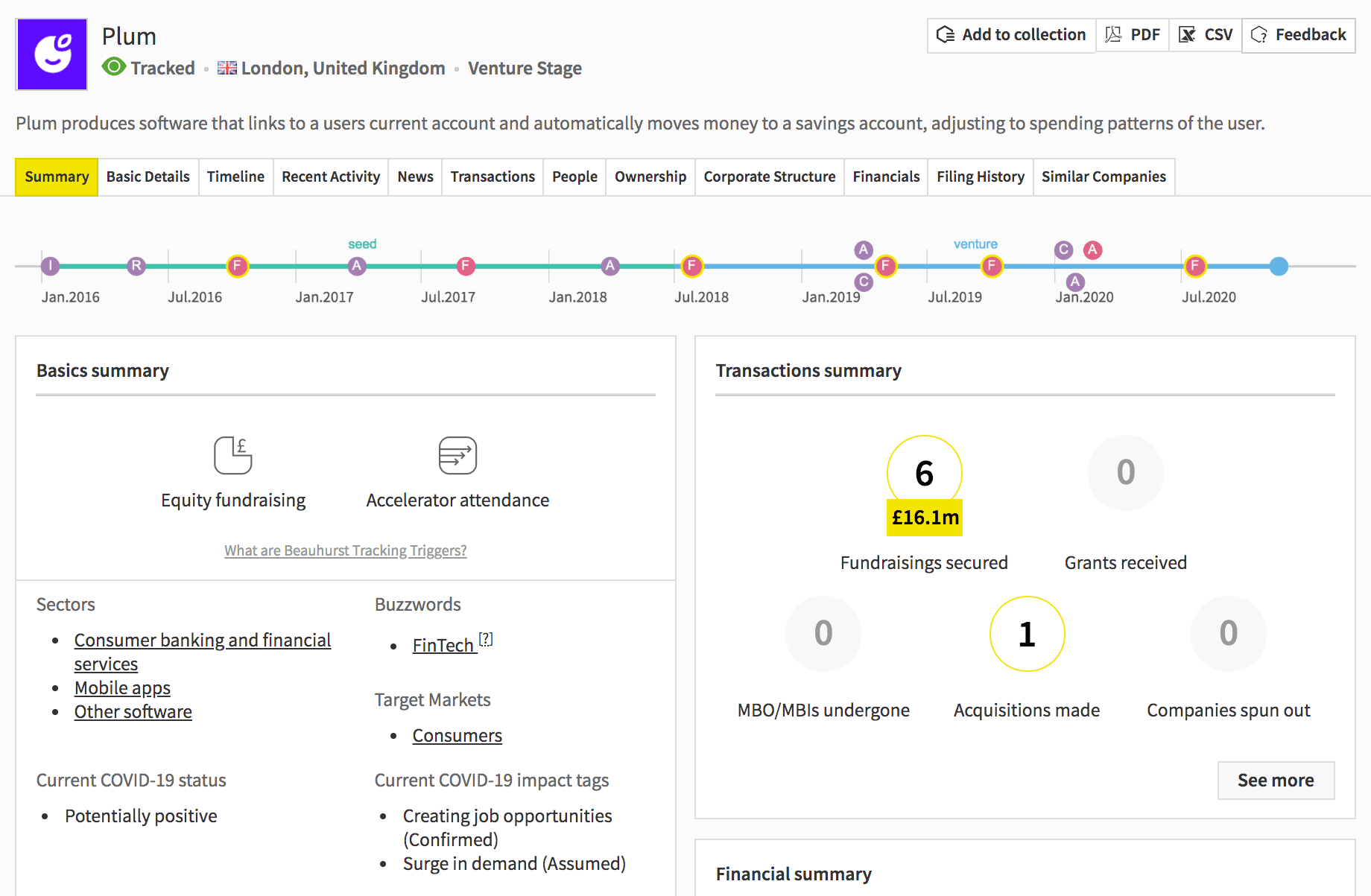Open the Consumer banking and financial services sector
Image resolution: width=1371 pixels, height=896 pixels.
[x=202, y=652]
